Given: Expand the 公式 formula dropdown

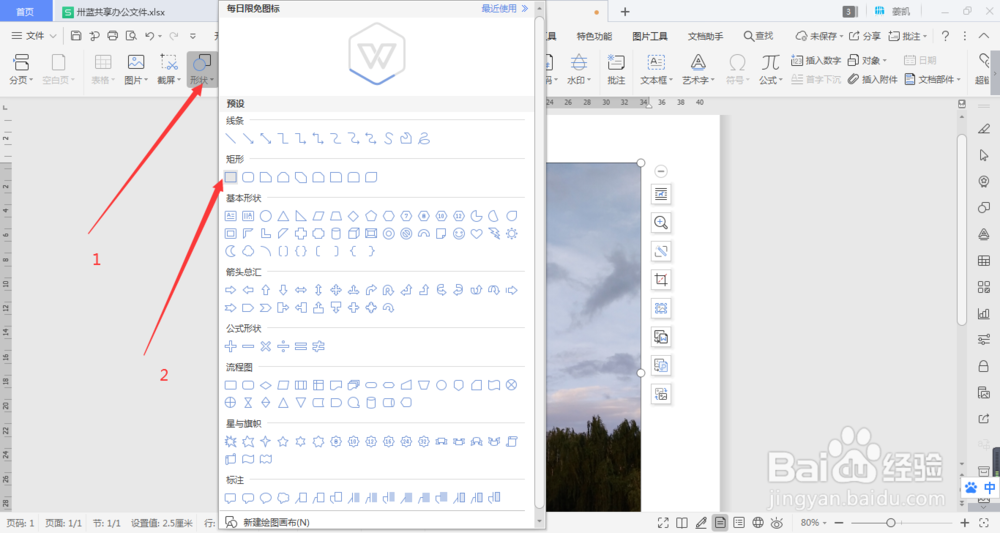Looking at the screenshot, I should click(770, 69).
